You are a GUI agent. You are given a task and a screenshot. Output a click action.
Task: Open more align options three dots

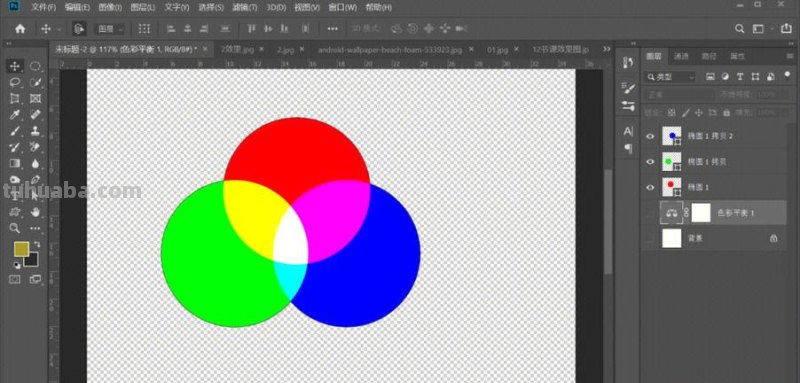coord(333,29)
